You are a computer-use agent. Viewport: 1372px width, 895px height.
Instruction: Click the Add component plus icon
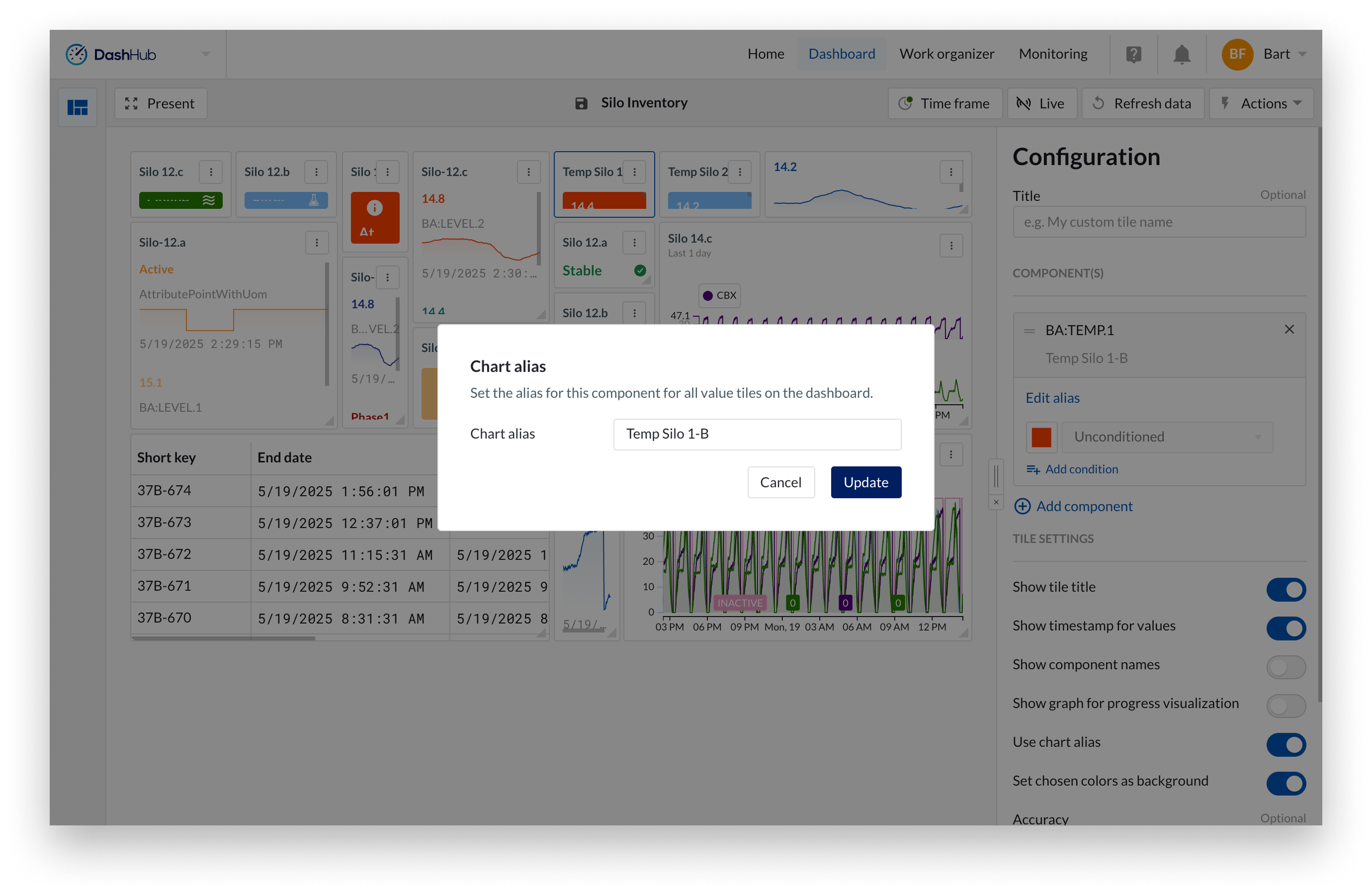[1022, 506]
